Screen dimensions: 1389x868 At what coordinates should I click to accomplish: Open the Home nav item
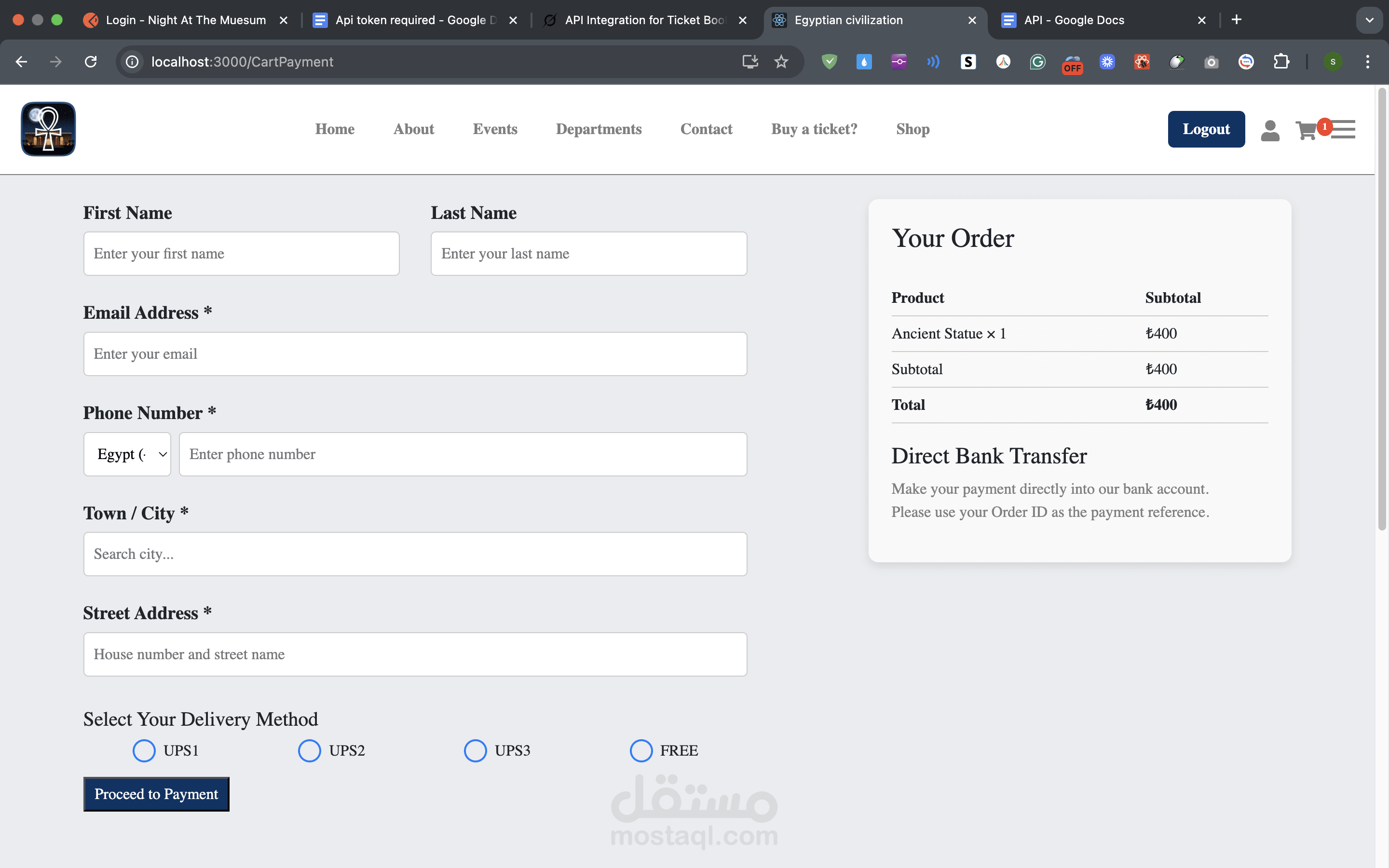[335, 129]
